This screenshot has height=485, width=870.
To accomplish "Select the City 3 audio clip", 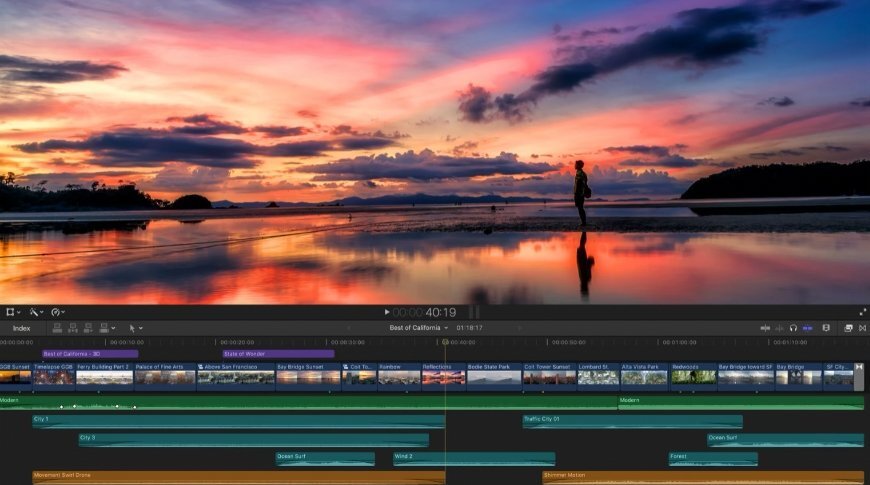I will (254, 440).
